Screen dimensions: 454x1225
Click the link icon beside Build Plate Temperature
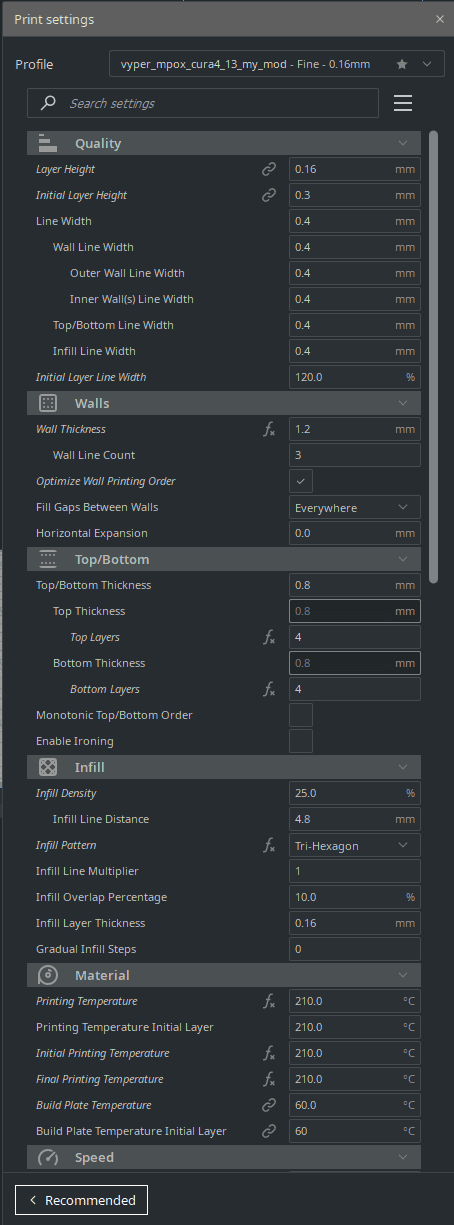click(268, 1105)
